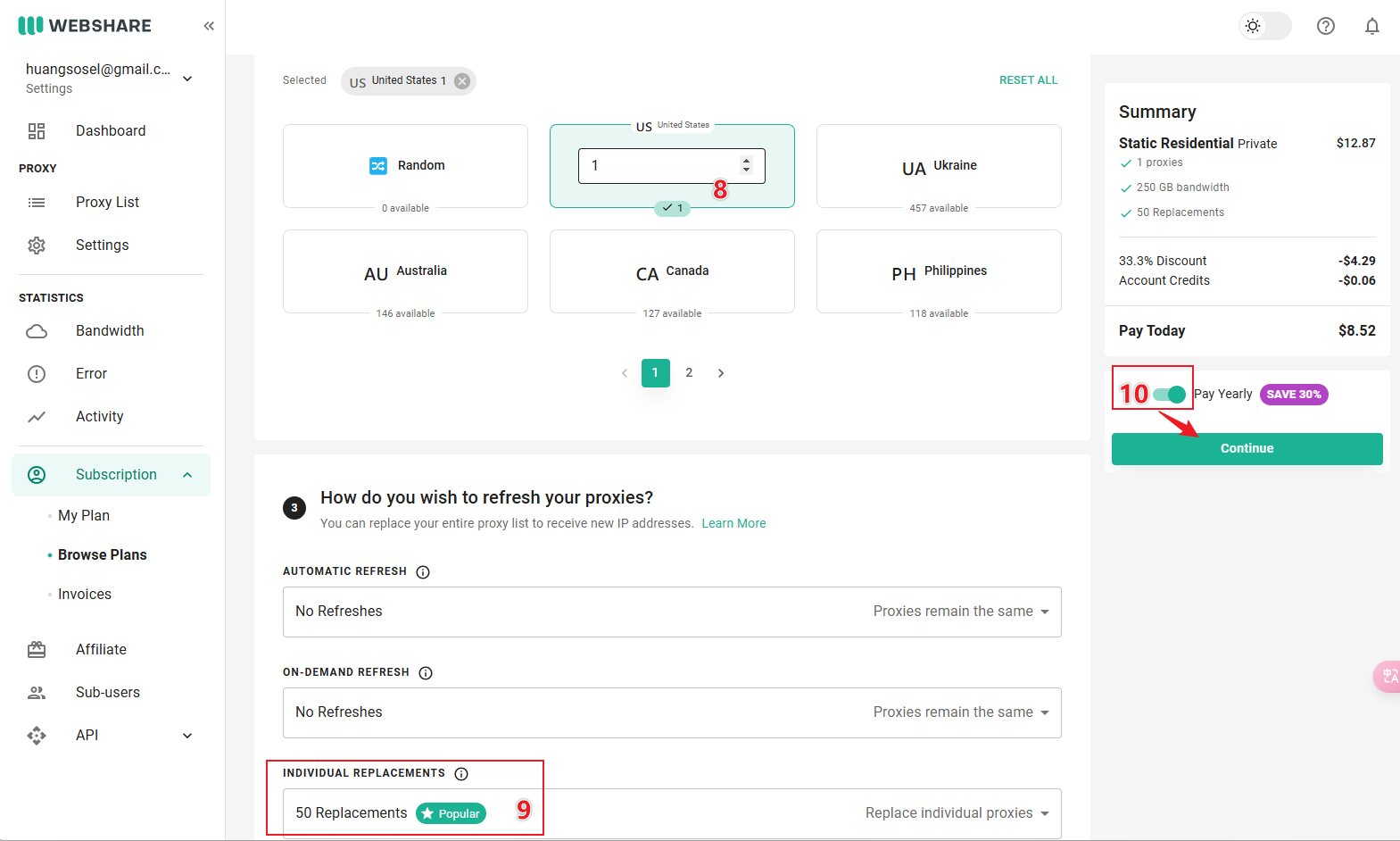Viewport: 1400px width, 841px height.
Task: Expand the account email settings menu
Action: click(187, 79)
